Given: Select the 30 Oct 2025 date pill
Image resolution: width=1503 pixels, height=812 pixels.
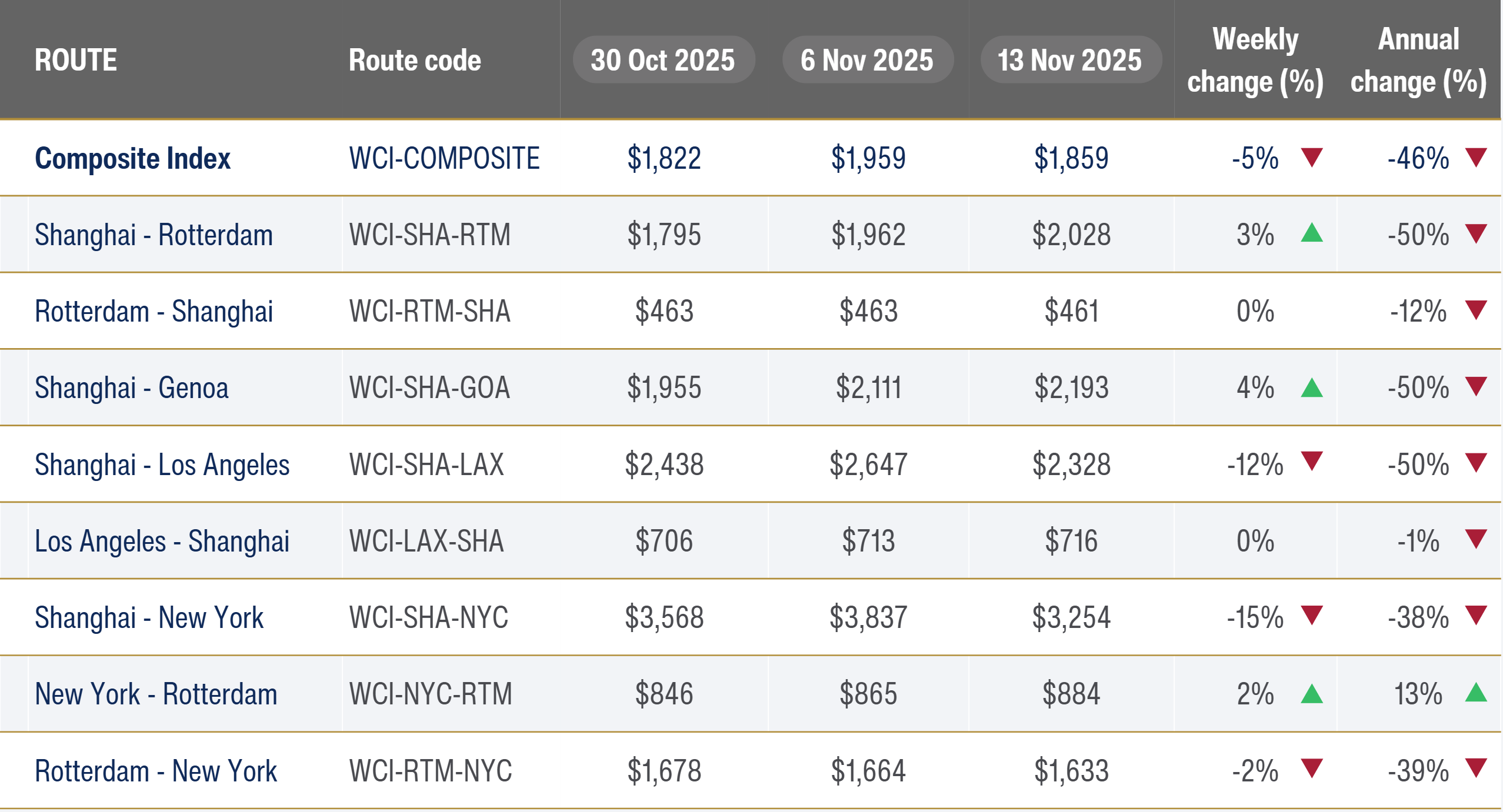Looking at the screenshot, I should pos(664,60).
